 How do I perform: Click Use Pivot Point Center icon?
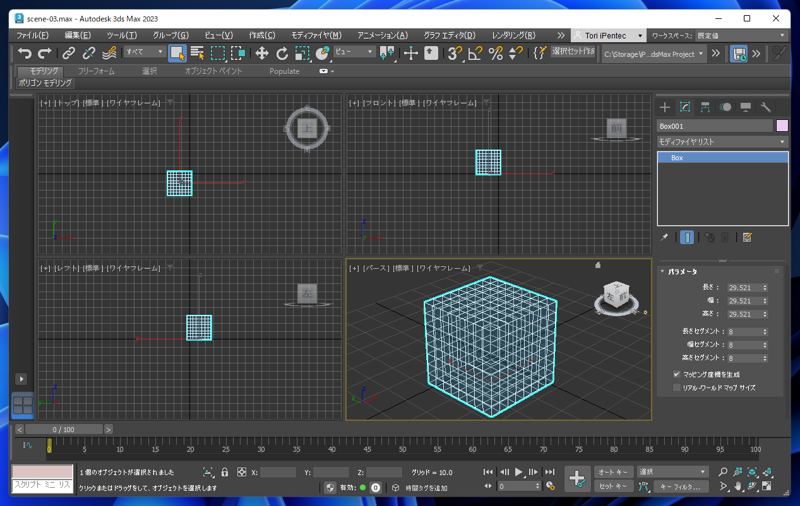coord(387,53)
